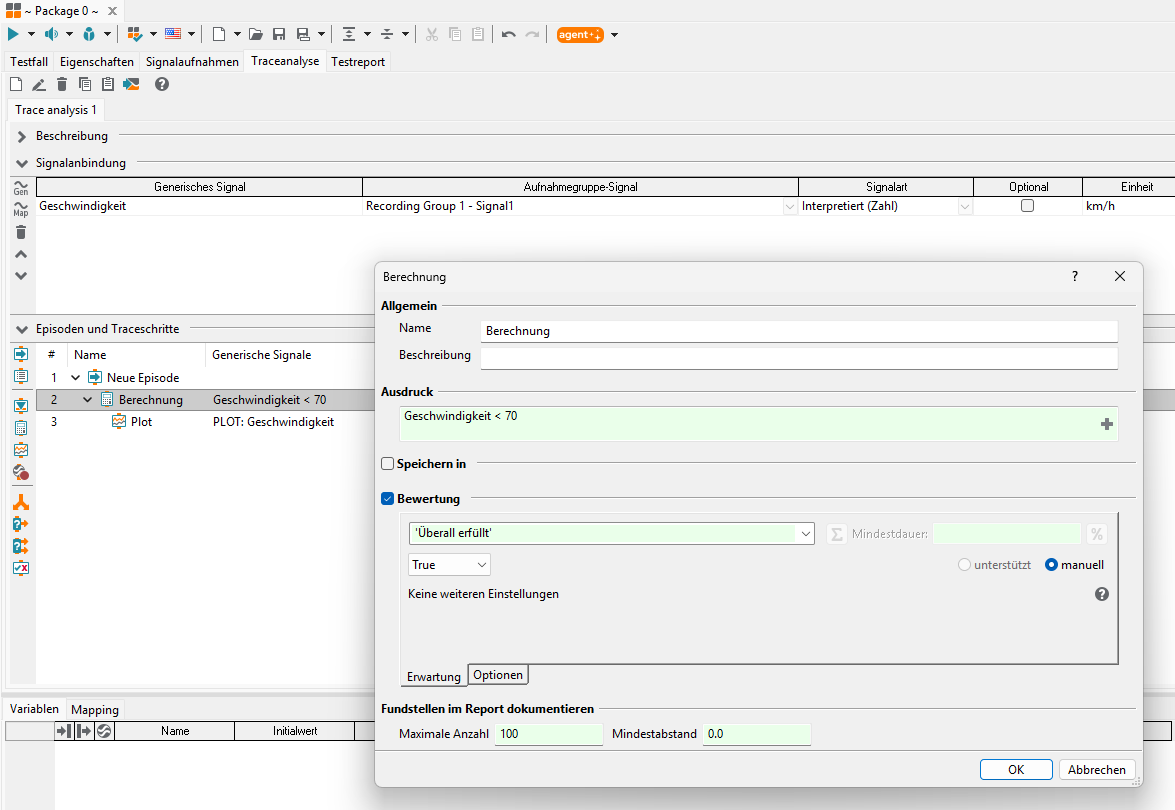Rename the trace analysis with the pencil icon

click(x=39, y=84)
